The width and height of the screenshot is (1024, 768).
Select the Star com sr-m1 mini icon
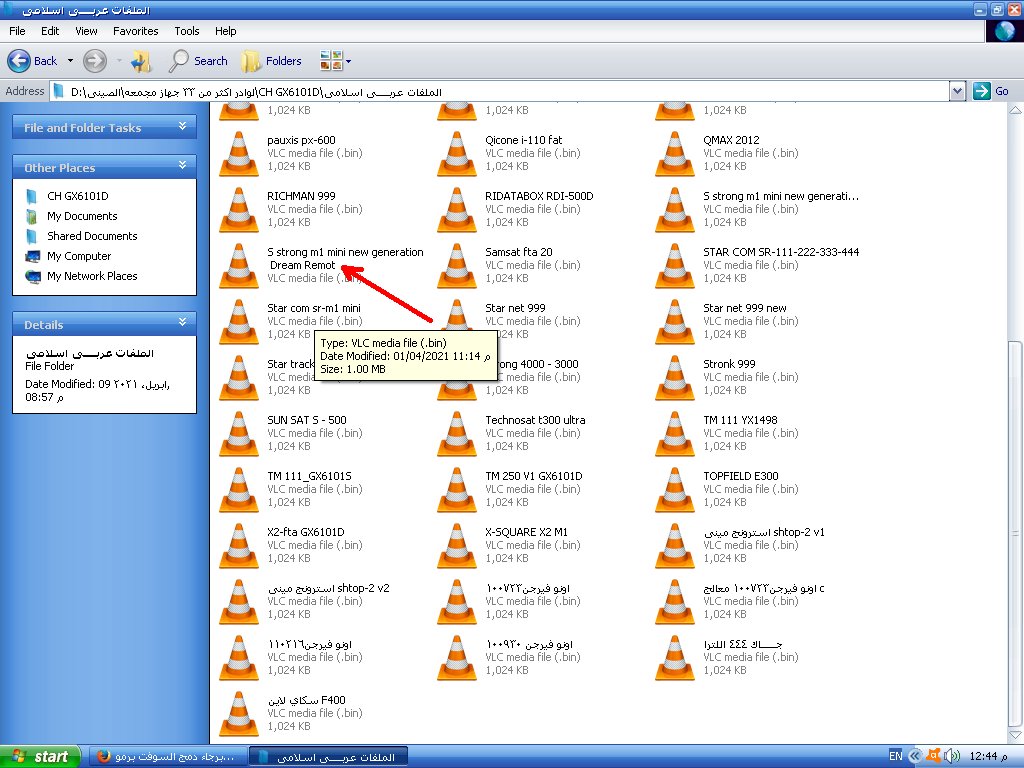(239, 322)
